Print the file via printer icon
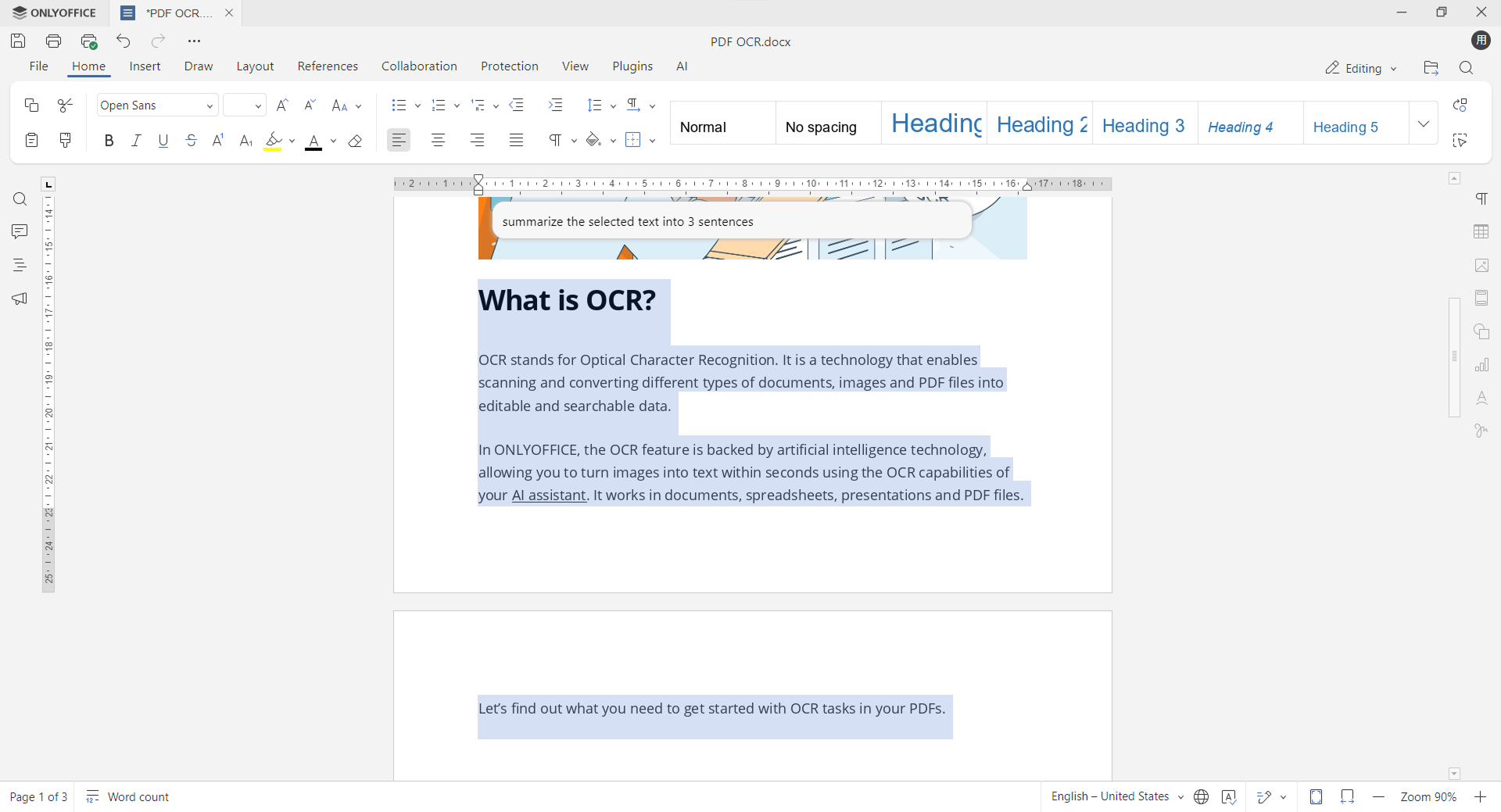This screenshot has height=812, width=1501. point(53,41)
